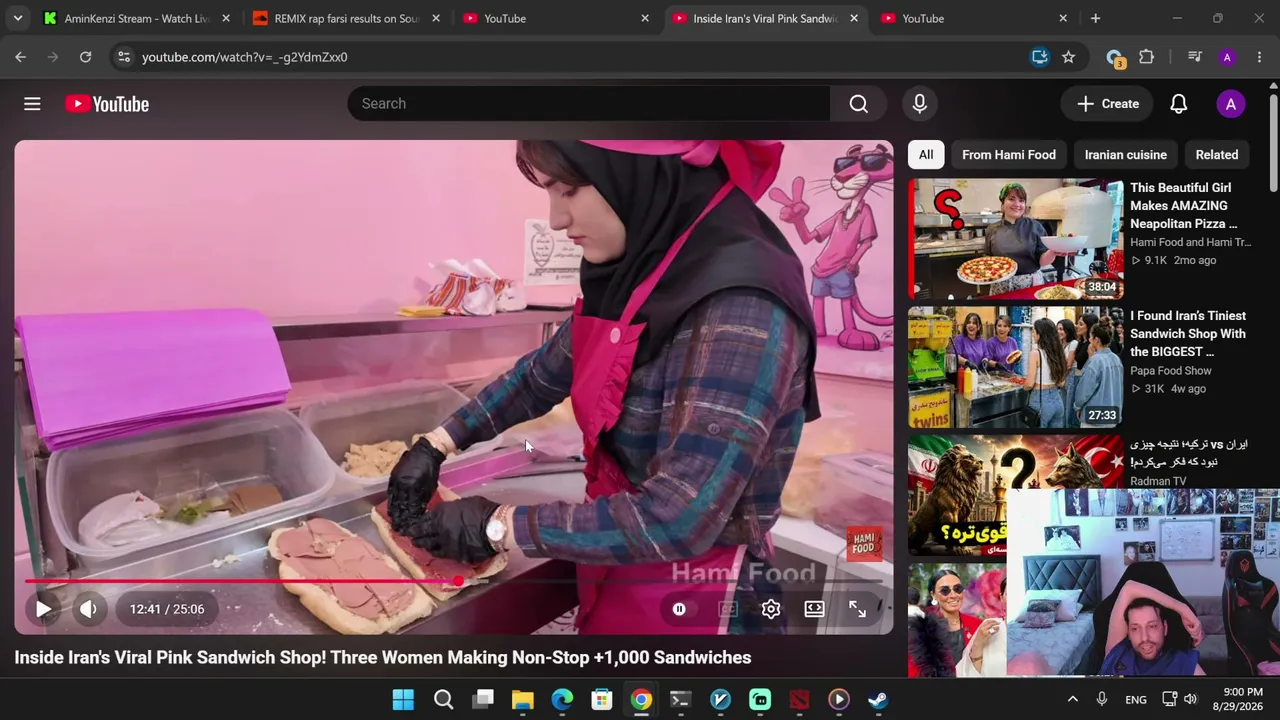Open the Neapolitan Pizza video thumbnail

(1016, 239)
